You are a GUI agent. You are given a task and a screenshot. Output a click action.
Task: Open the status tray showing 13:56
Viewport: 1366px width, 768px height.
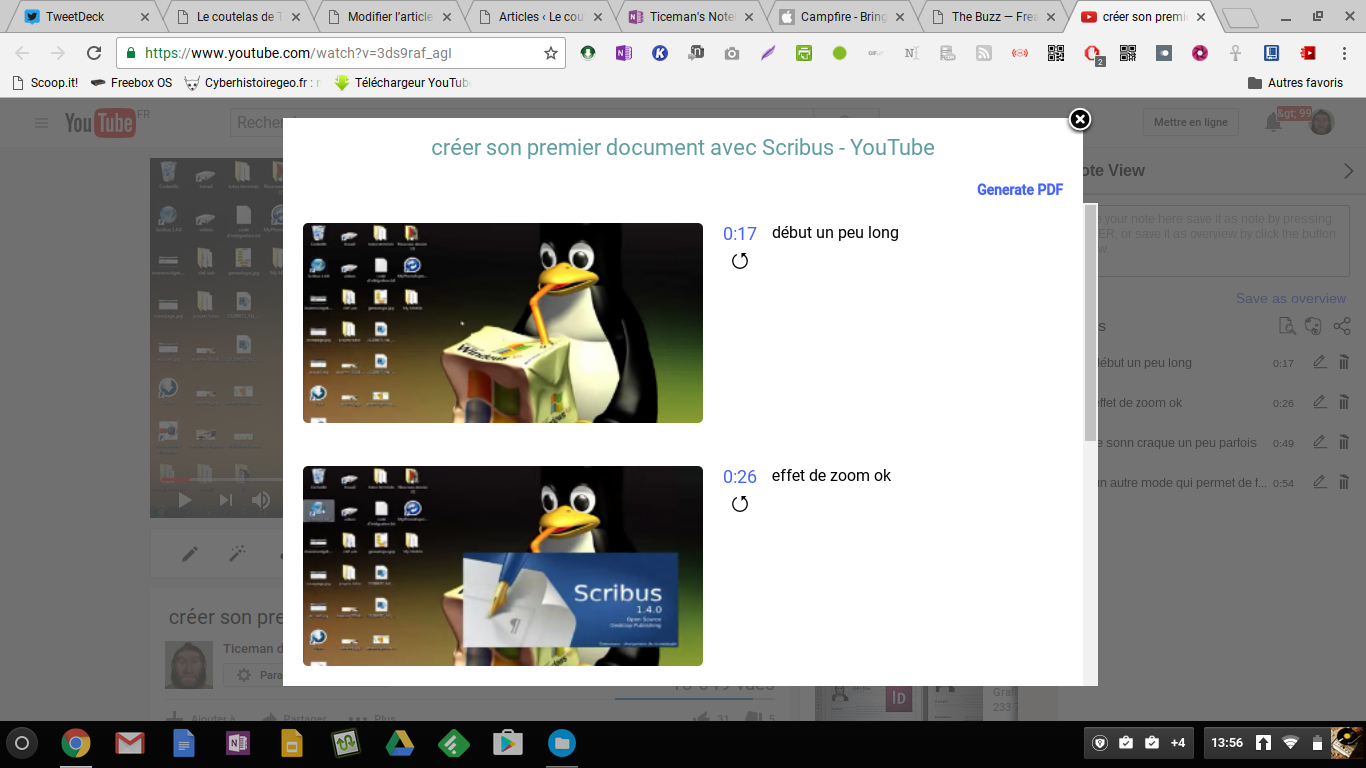click(x=1282, y=743)
